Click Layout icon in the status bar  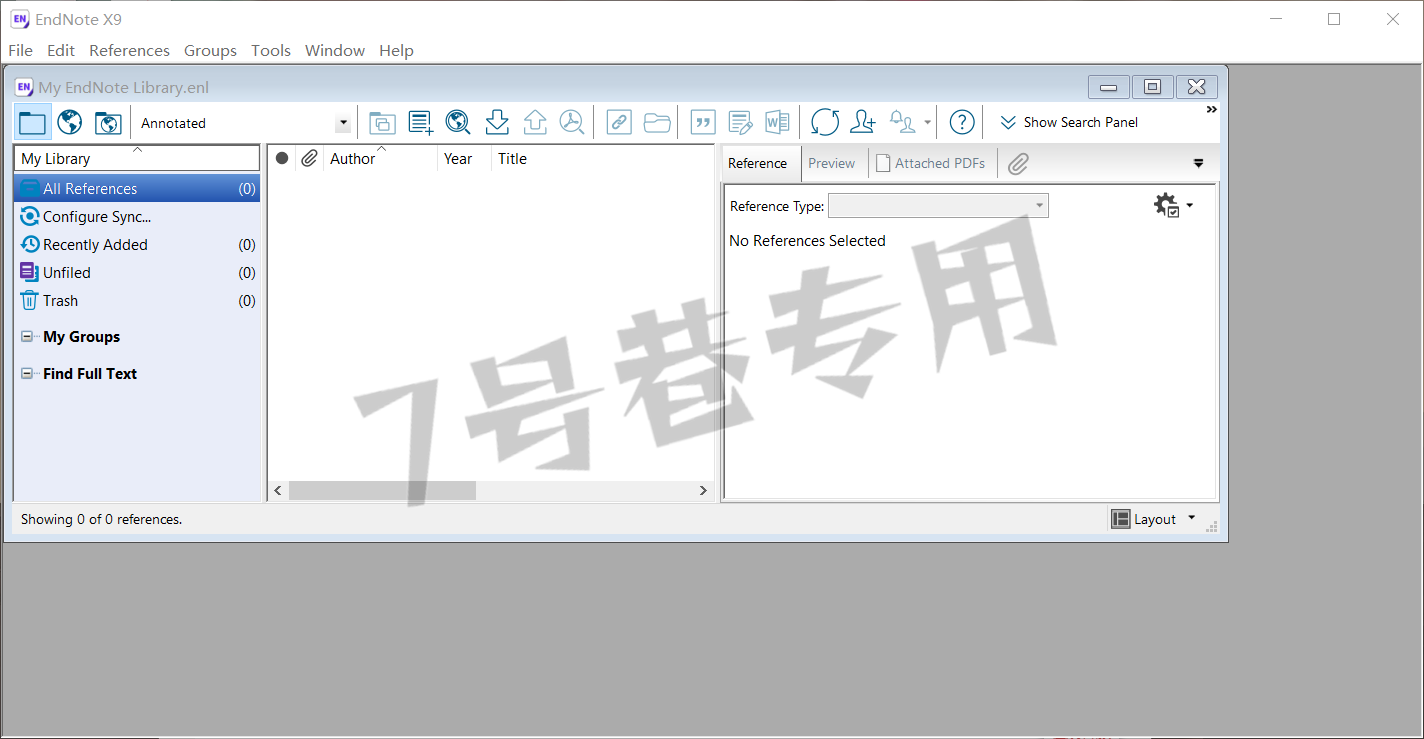click(1121, 519)
